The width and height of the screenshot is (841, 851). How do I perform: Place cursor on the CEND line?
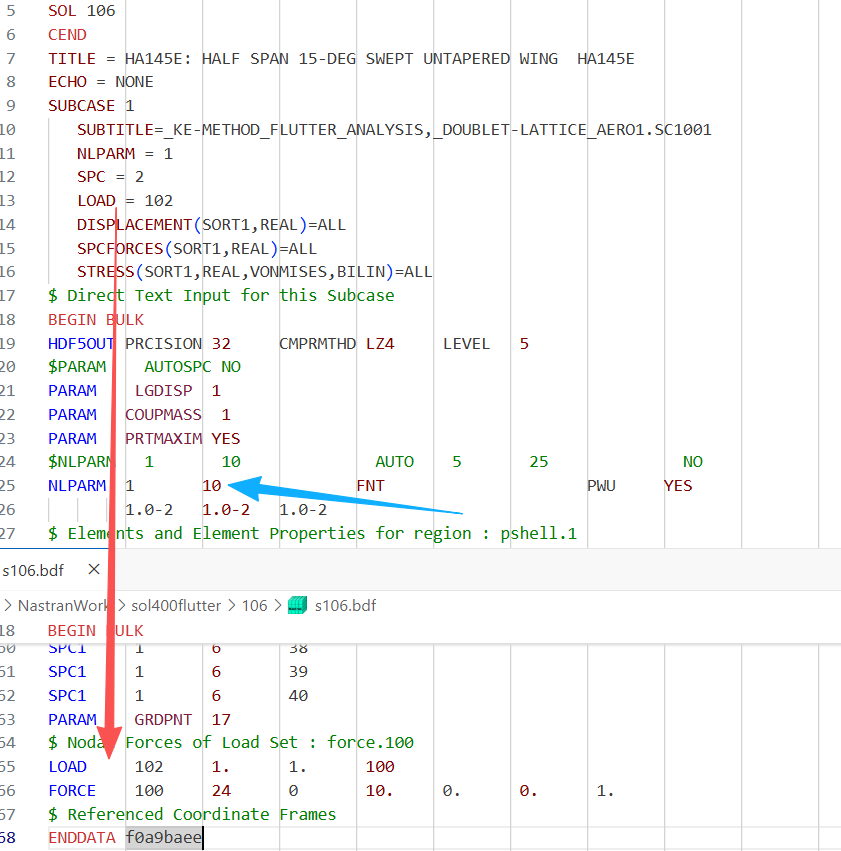[67, 35]
